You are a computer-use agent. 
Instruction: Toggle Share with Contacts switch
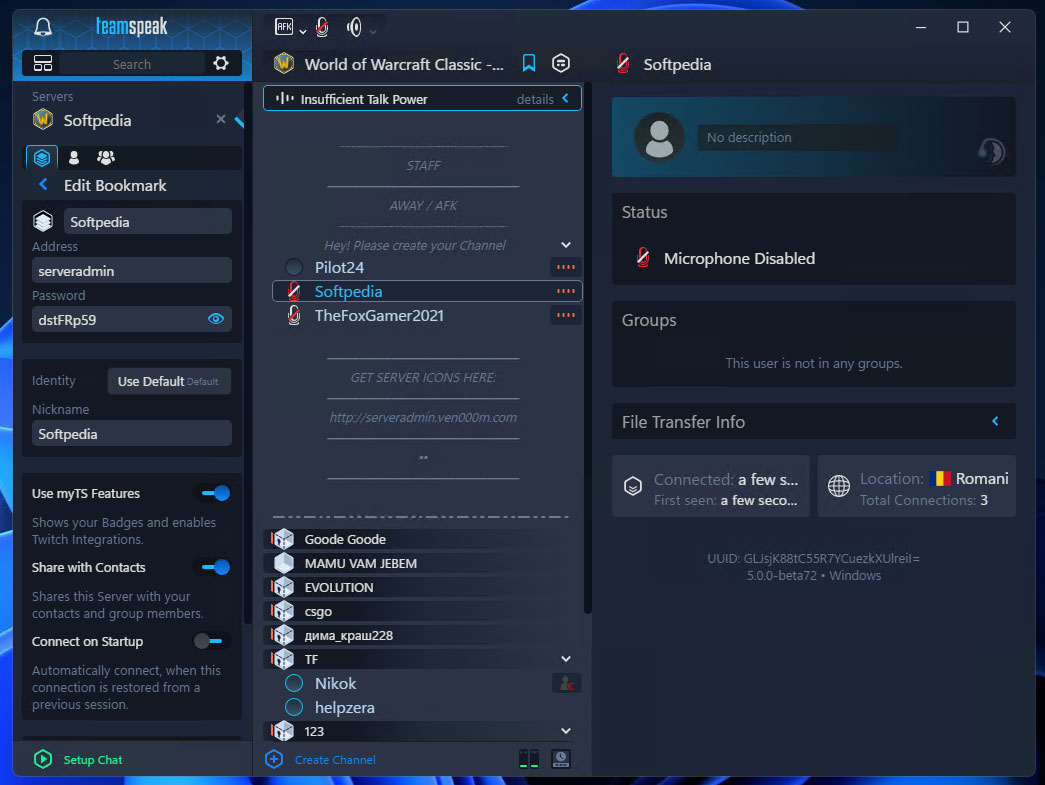click(x=215, y=567)
